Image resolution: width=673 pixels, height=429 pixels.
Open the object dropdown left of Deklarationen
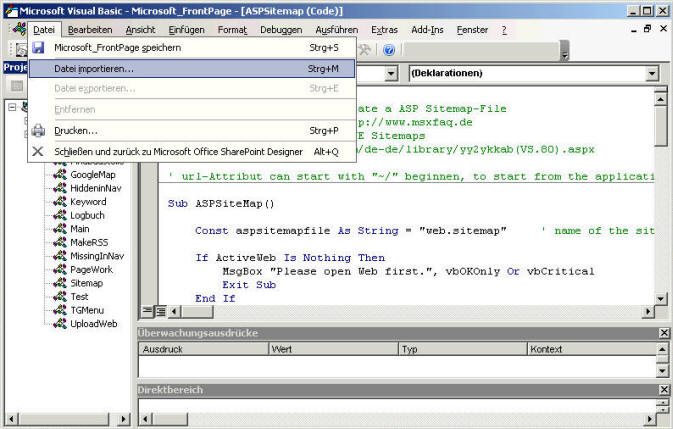pyautogui.click(x=391, y=73)
